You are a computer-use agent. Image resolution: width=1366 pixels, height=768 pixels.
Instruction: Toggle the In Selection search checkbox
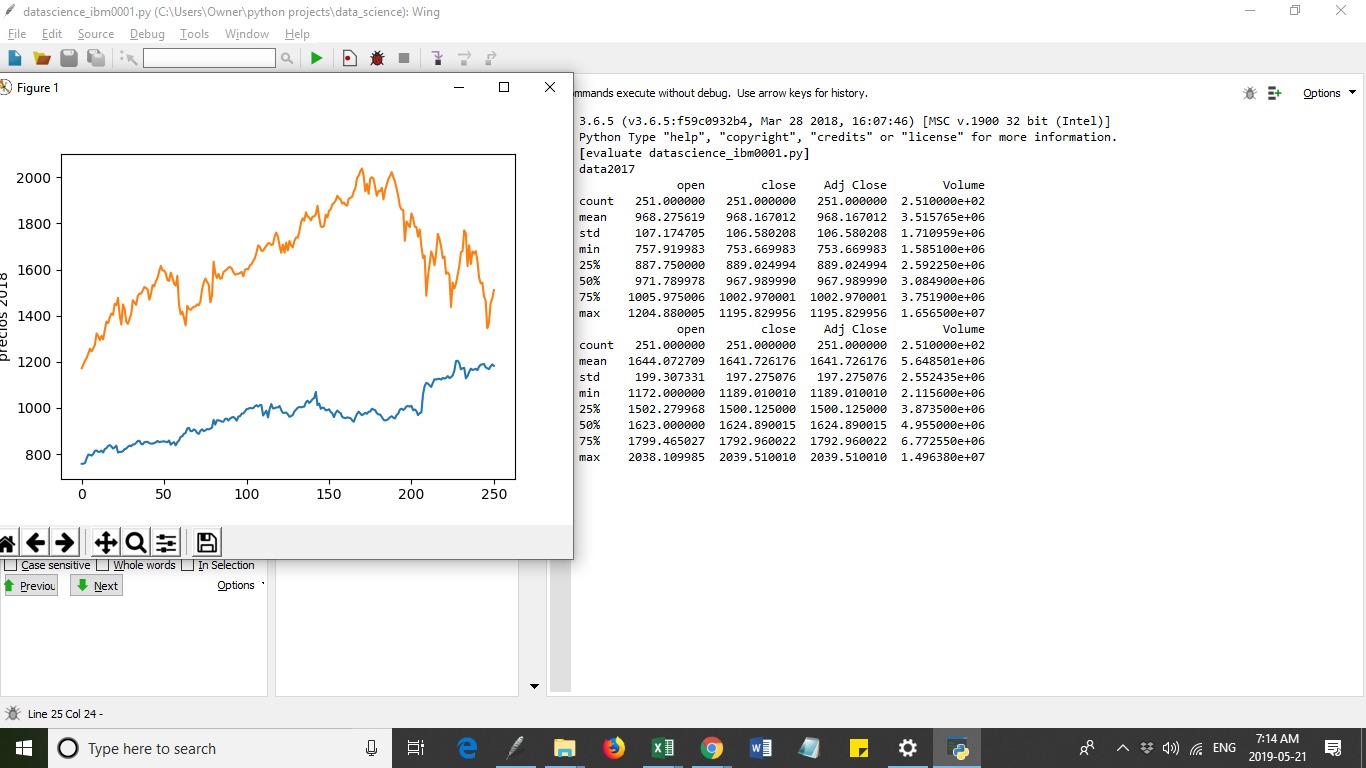pyautogui.click(x=188, y=565)
